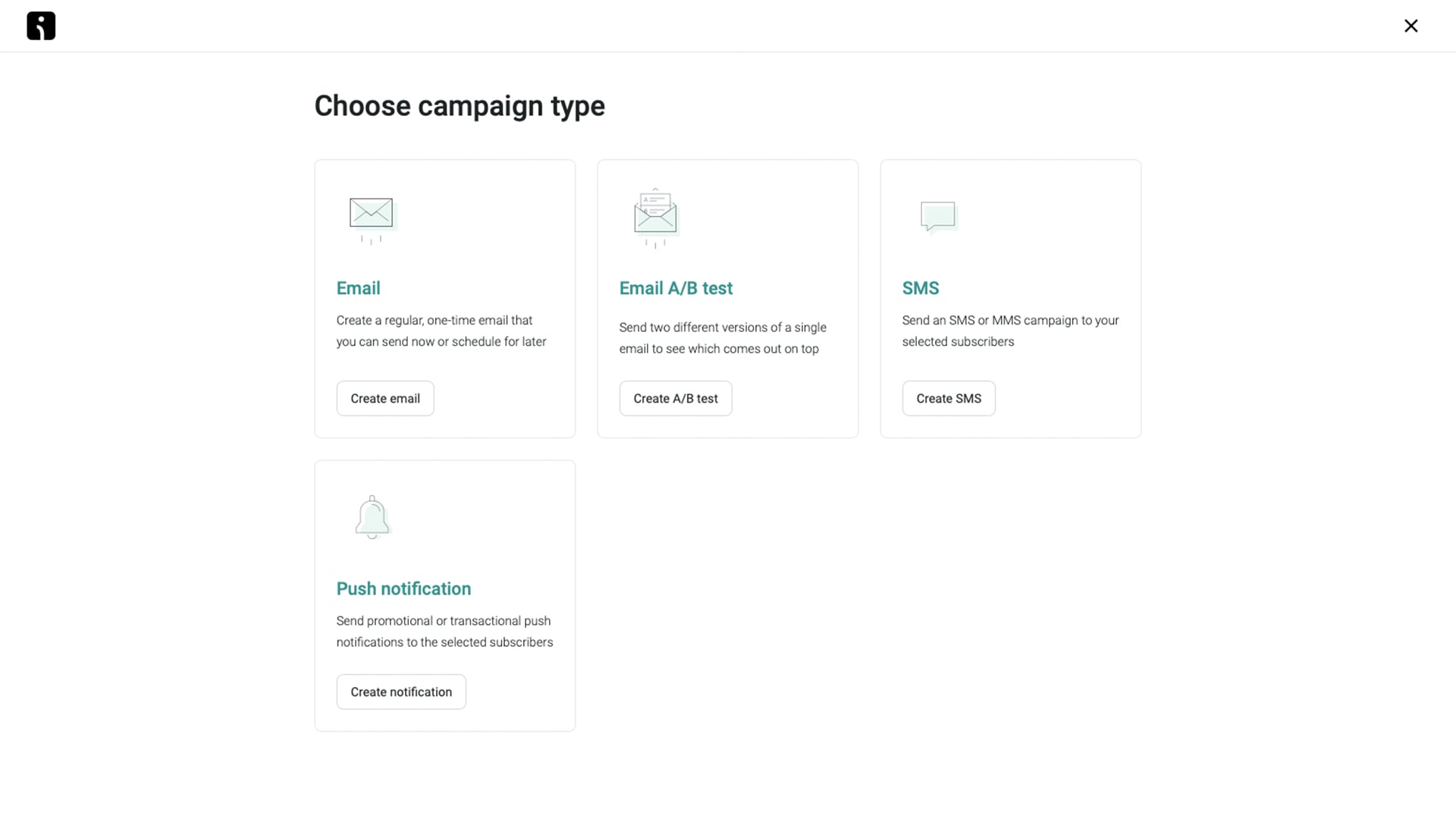The width and height of the screenshot is (1456, 819).
Task: Click the Create SMS button
Action: pos(949,398)
